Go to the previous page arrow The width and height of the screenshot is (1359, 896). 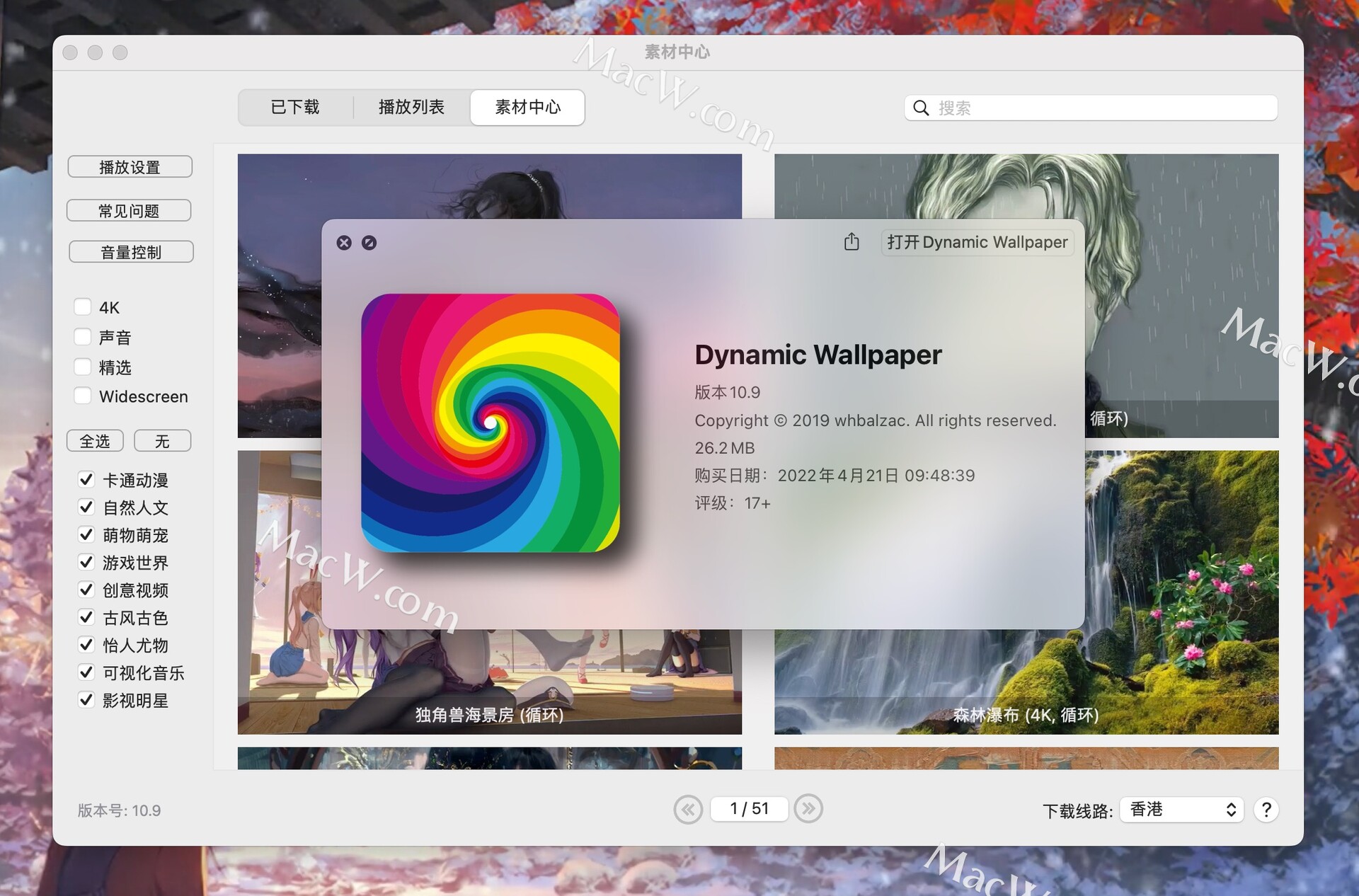coord(688,809)
